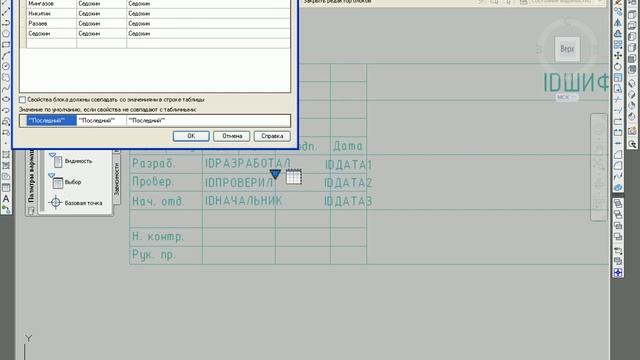Select the IDПРОВЕРИЛ attribute in drawing

pos(239,182)
